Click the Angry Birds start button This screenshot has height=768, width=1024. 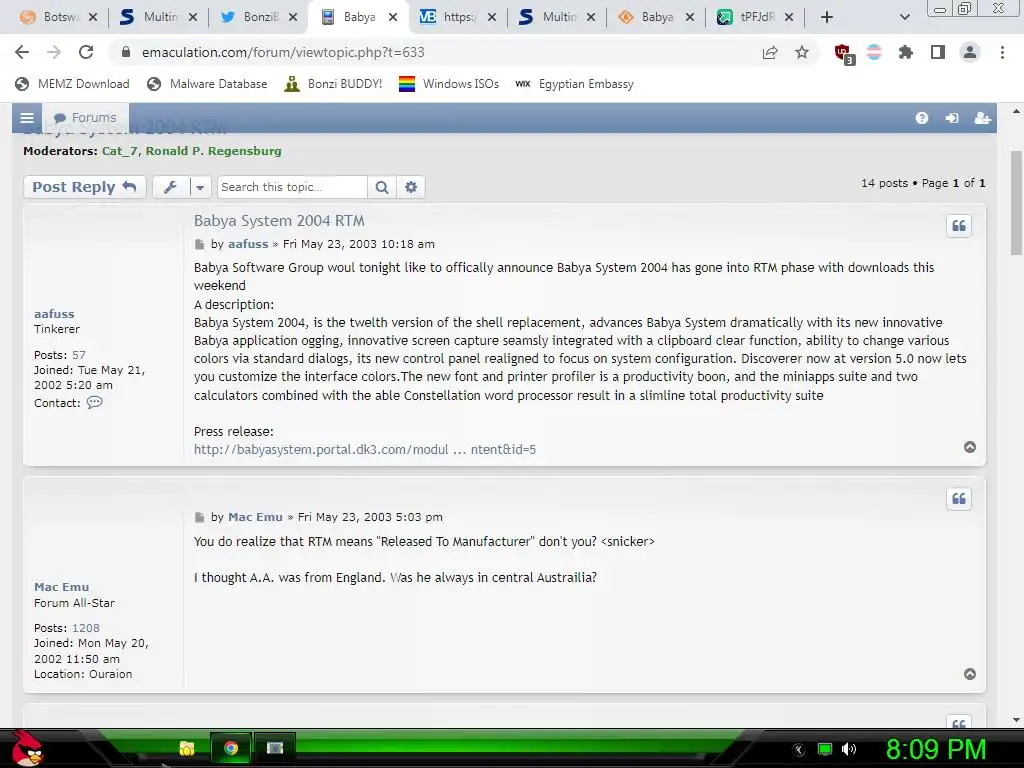point(27,748)
